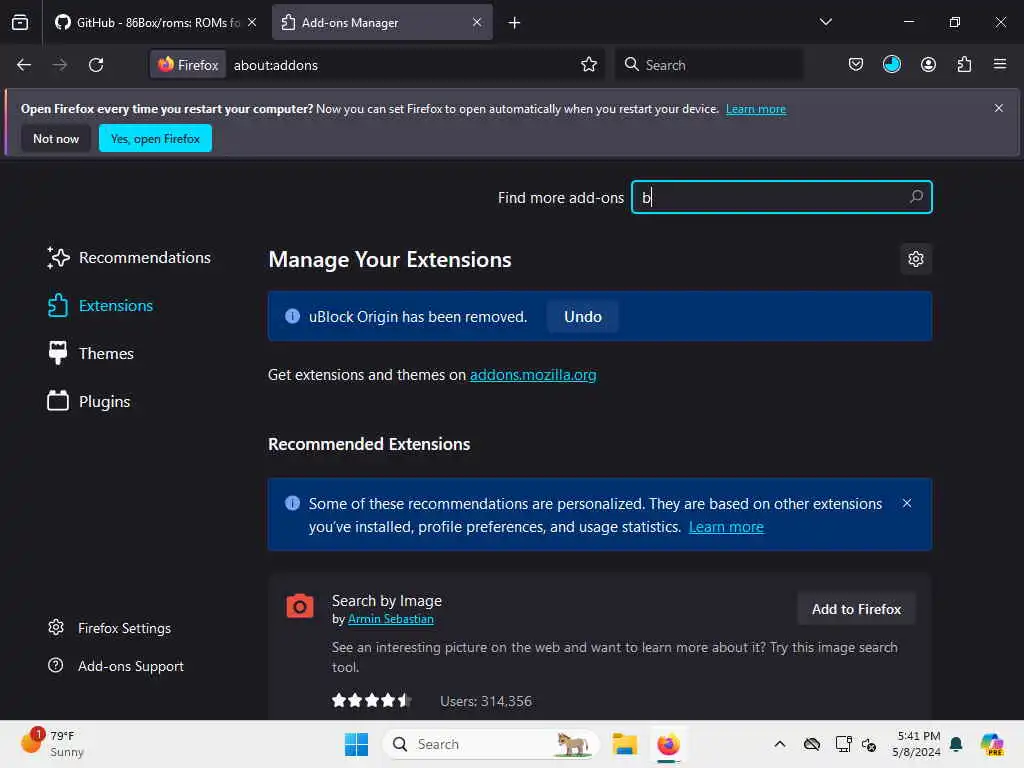The image size is (1024, 768).
Task: Dismiss the startup notification bar
Action: 999,108
